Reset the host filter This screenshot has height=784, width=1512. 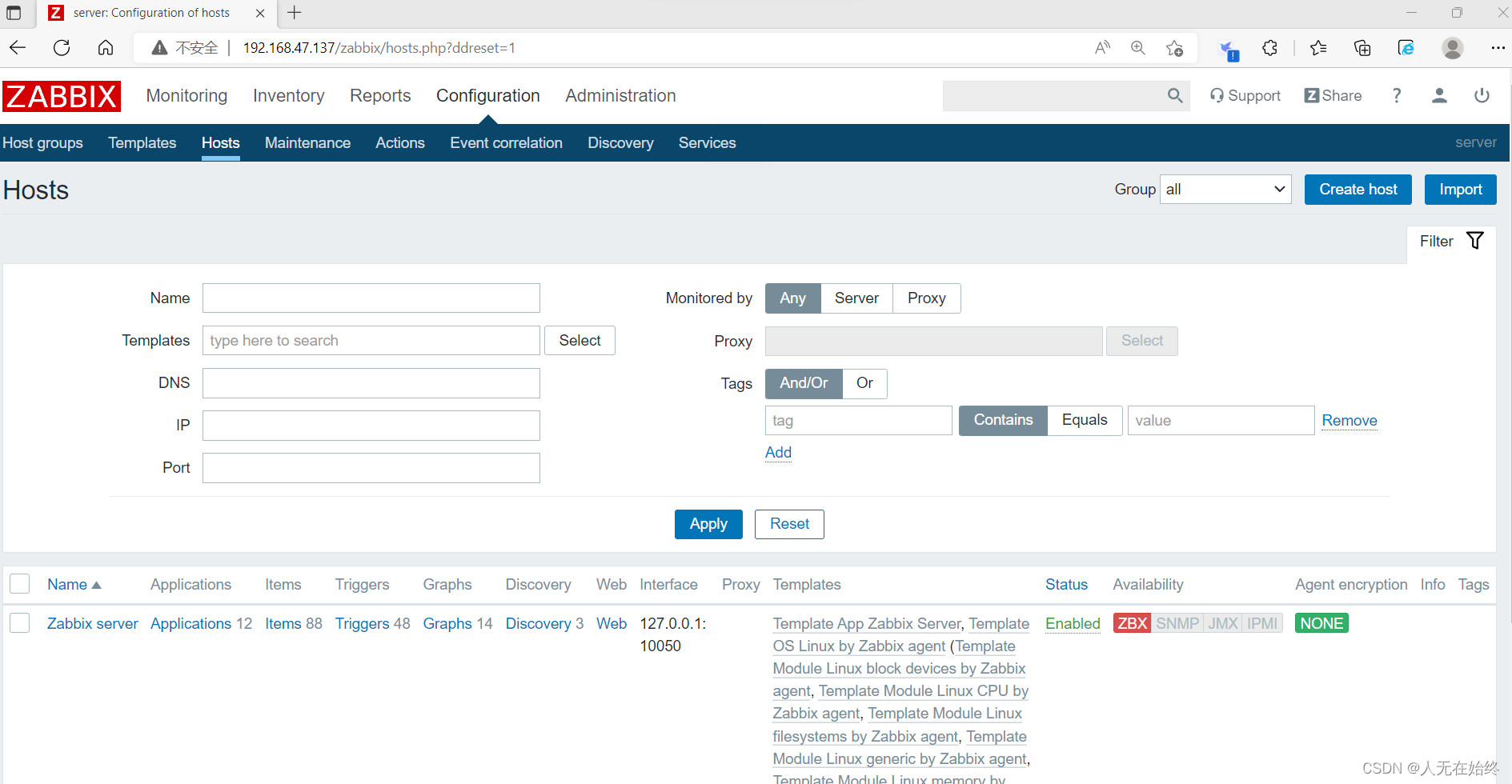coord(789,524)
